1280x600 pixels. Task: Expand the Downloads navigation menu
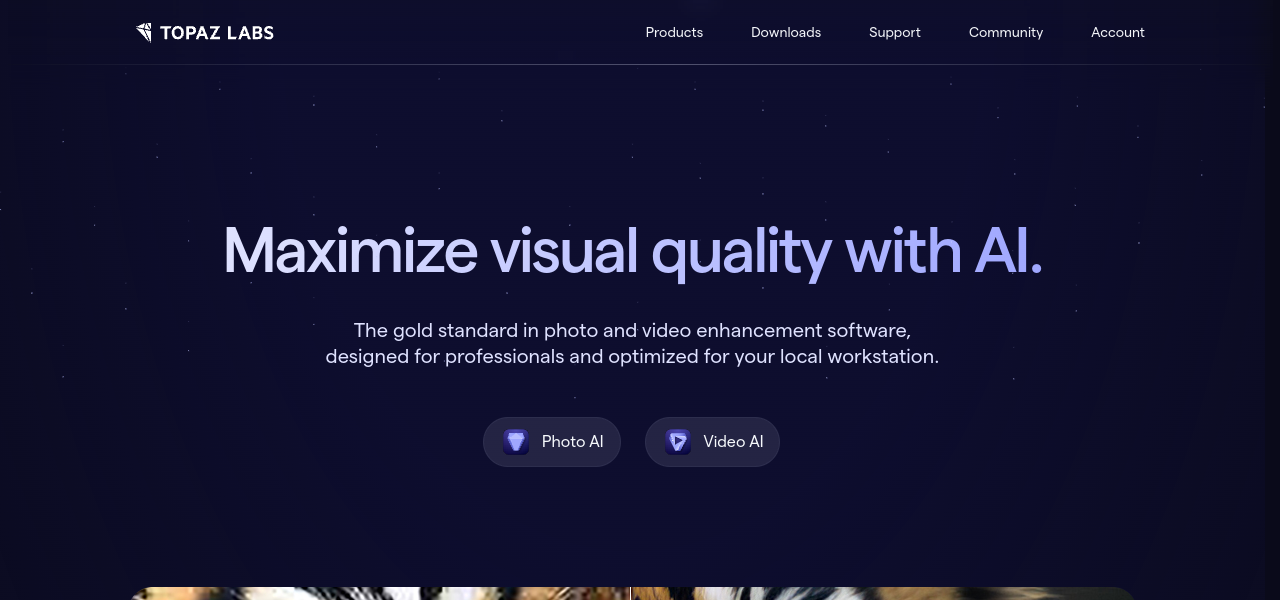[786, 32]
